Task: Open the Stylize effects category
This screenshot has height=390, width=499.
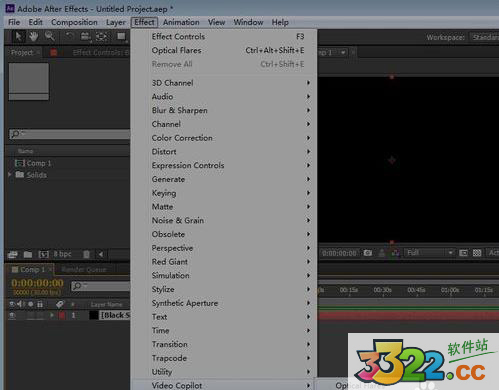Action: coord(224,289)
